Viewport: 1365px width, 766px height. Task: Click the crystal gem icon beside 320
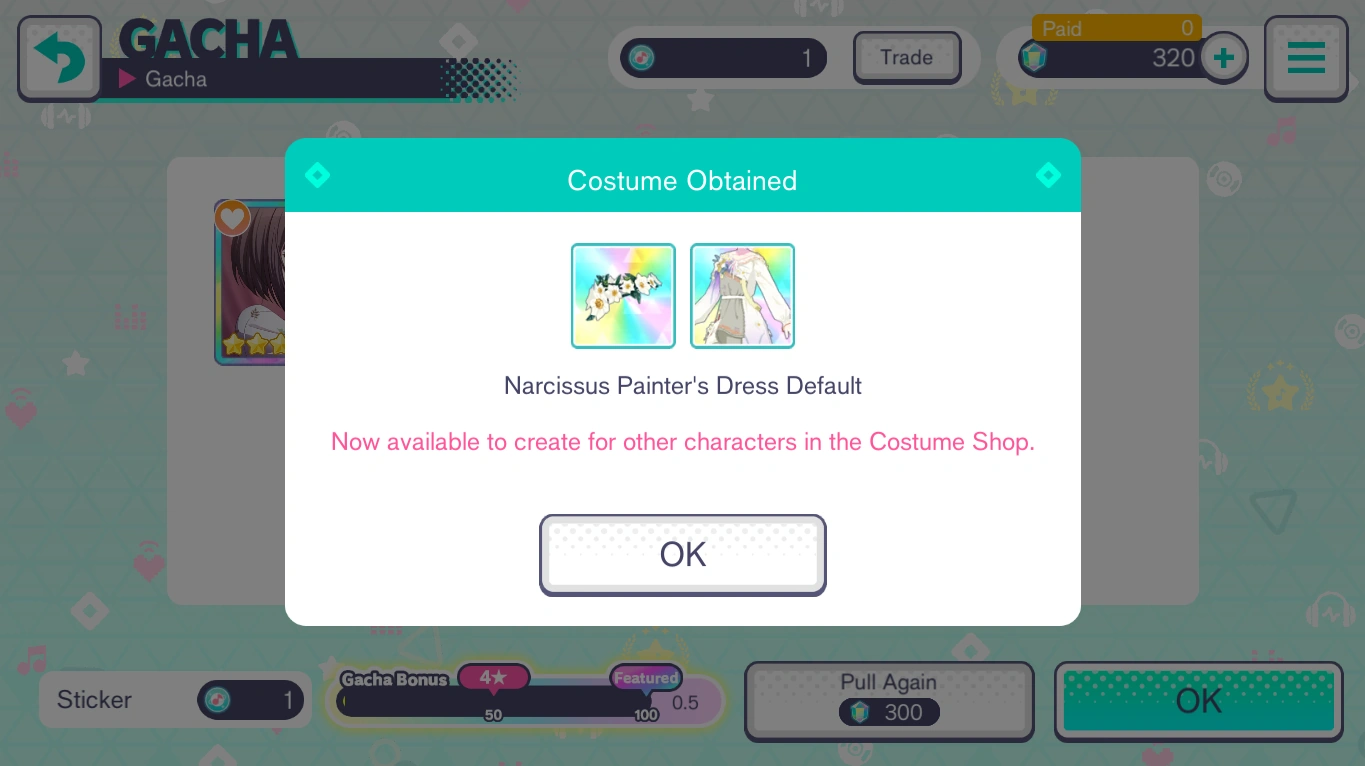(x=1034, y=58)
